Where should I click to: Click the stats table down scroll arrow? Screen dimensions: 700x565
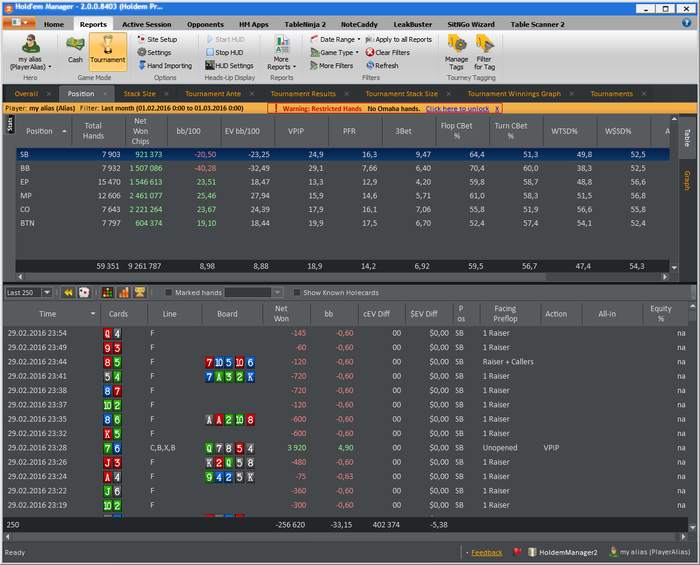point(674,267)
